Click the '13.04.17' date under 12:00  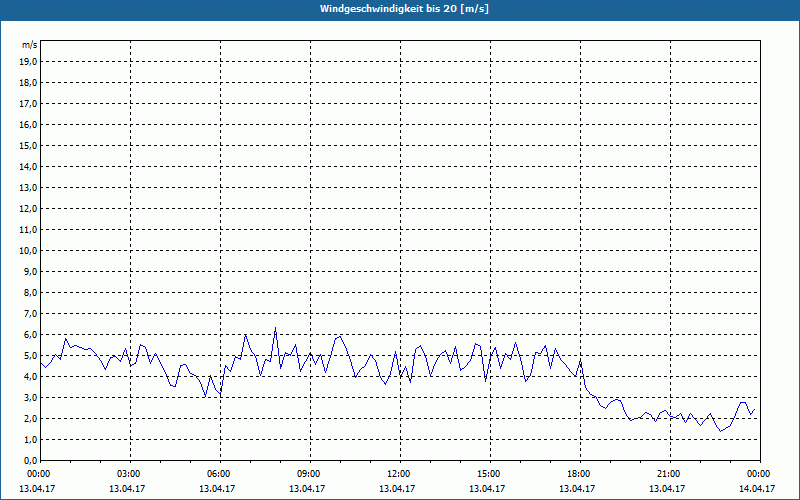(x=397, y=489)
